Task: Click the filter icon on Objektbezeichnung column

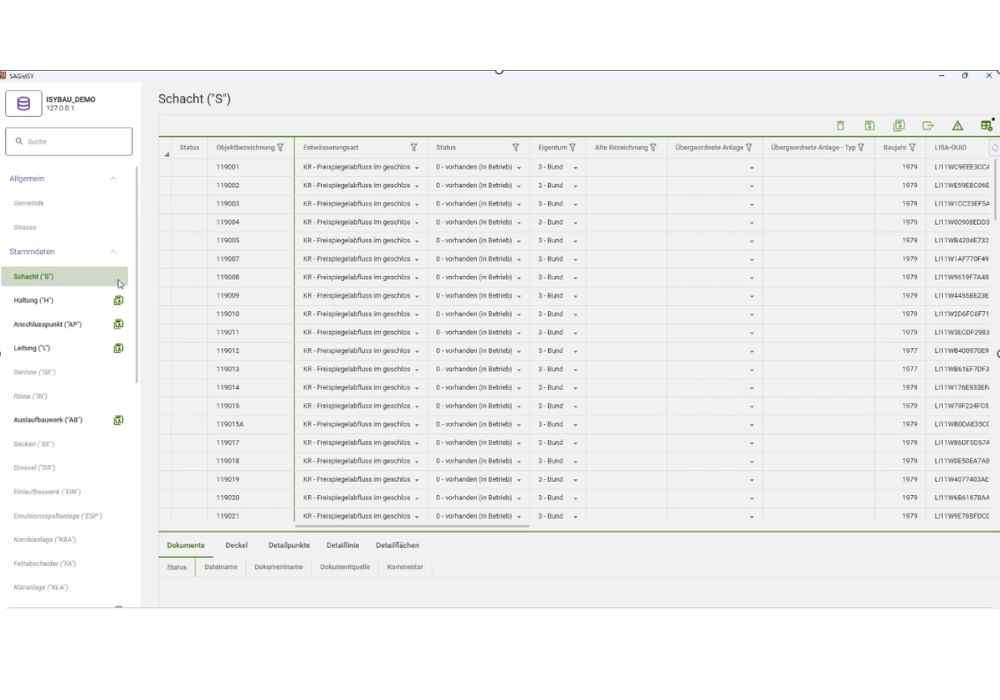Action: [x=280, y=148]
